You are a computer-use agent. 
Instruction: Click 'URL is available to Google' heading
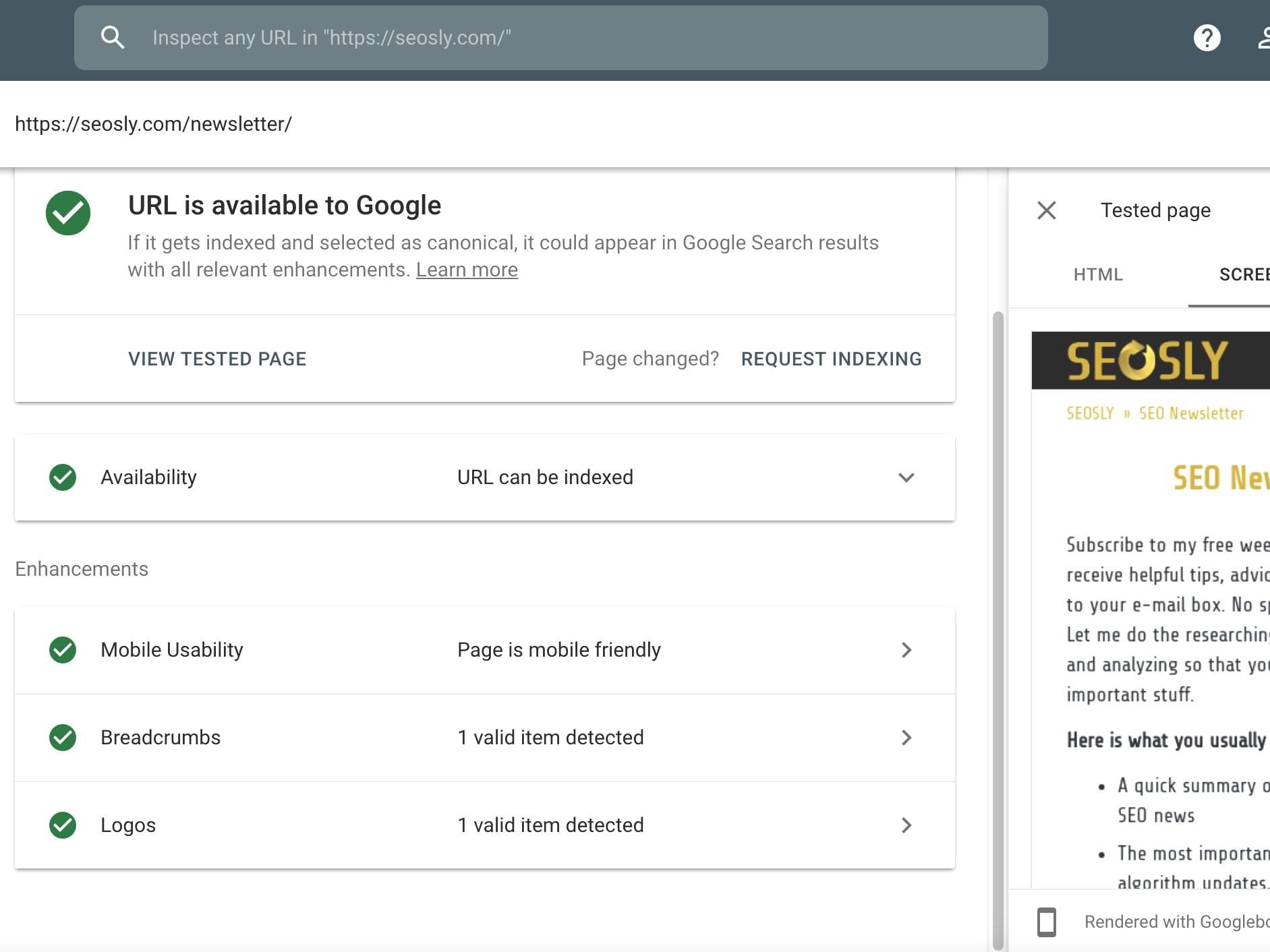click(x=285, y=206)
